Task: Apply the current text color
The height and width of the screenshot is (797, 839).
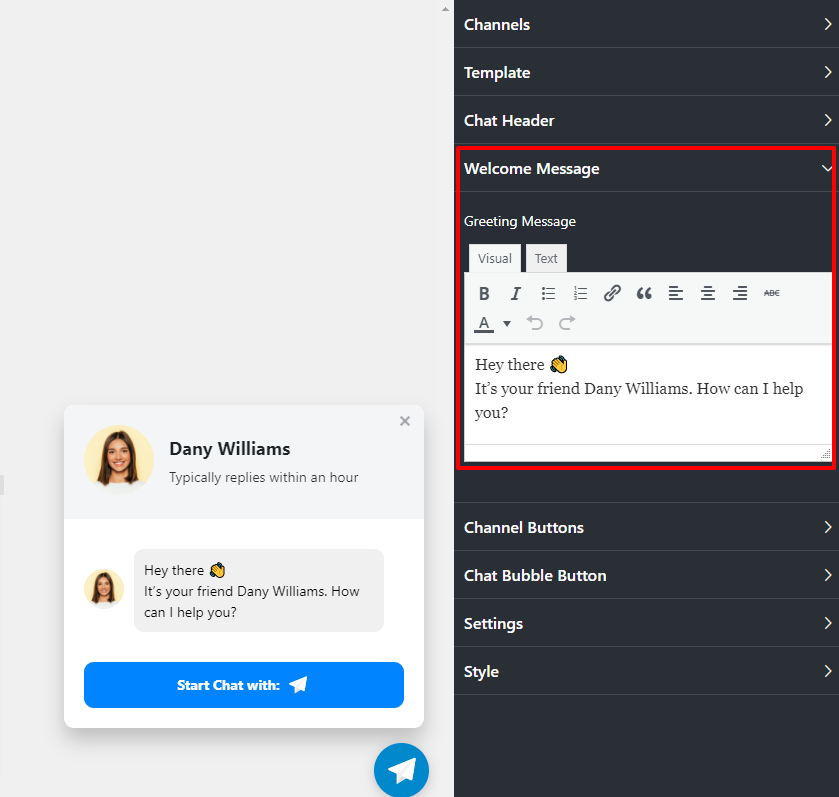Action: [485, 323]
